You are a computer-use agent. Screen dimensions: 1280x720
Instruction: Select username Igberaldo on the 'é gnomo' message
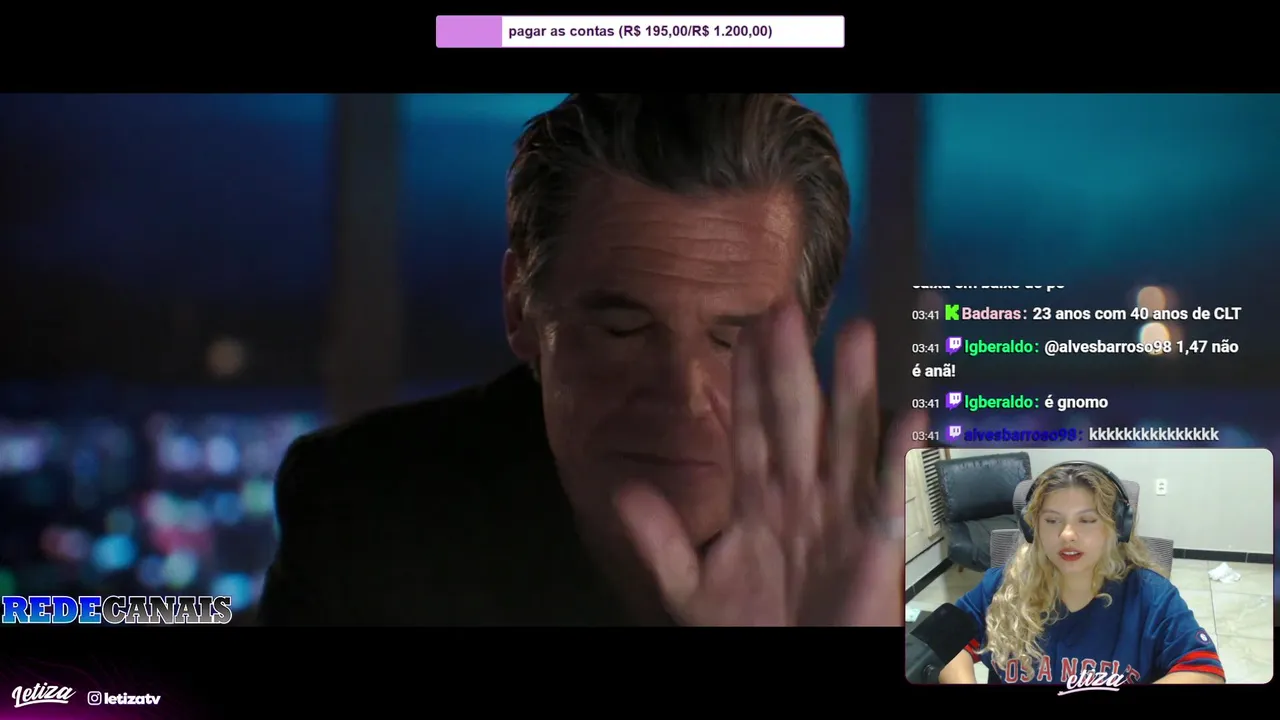pyautogui.click(x=999, y=402)
